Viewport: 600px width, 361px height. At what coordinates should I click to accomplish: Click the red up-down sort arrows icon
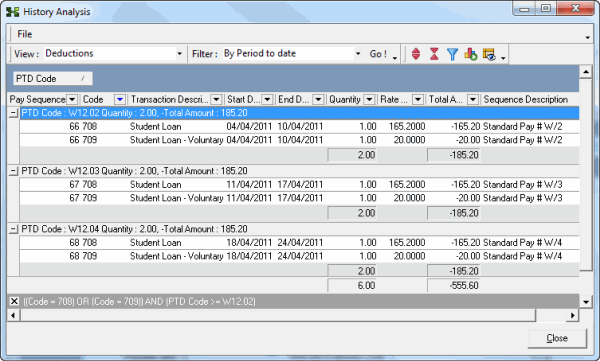coord(416,54)
